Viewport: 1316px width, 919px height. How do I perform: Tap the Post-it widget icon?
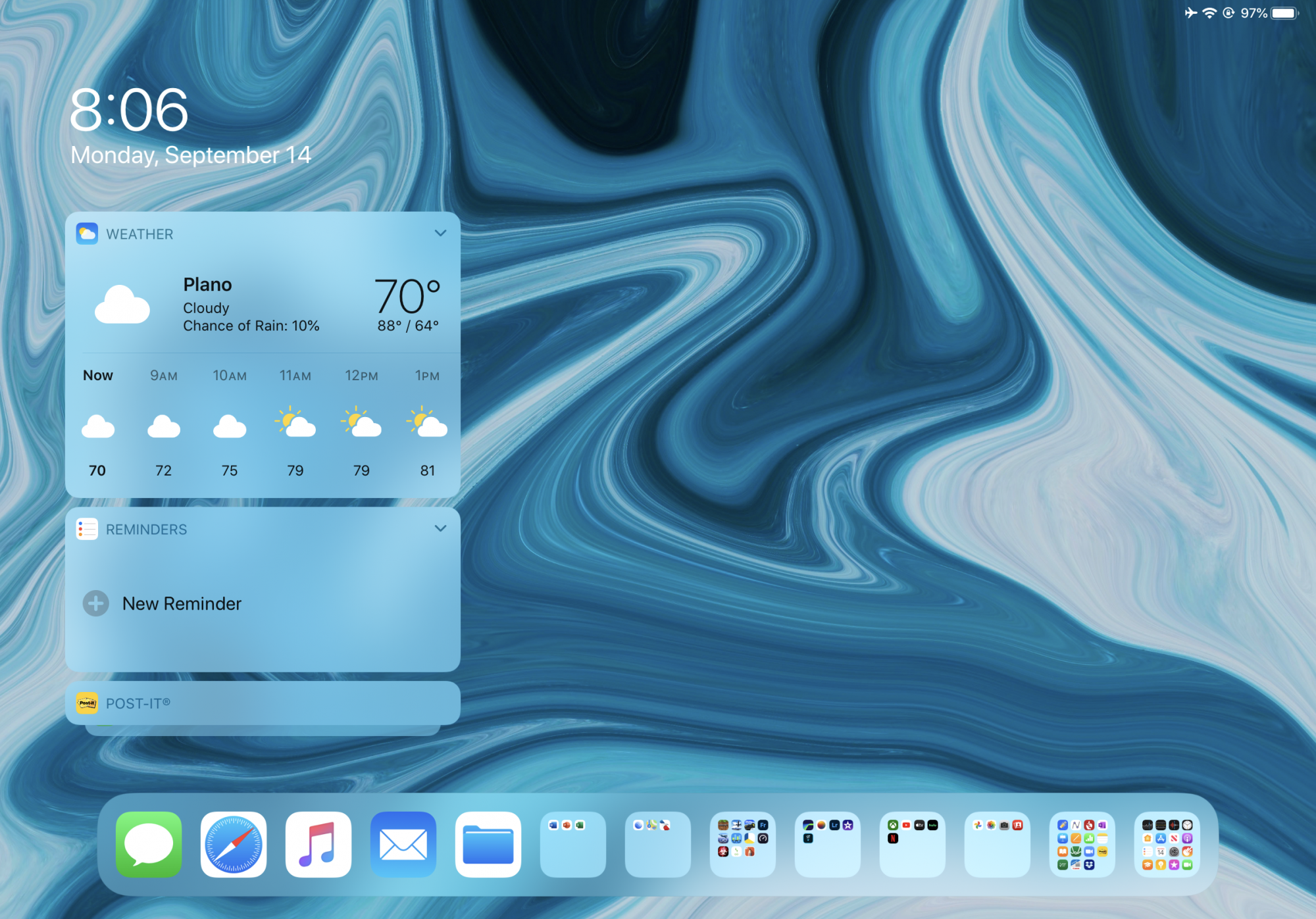click(x=87, y=703)
